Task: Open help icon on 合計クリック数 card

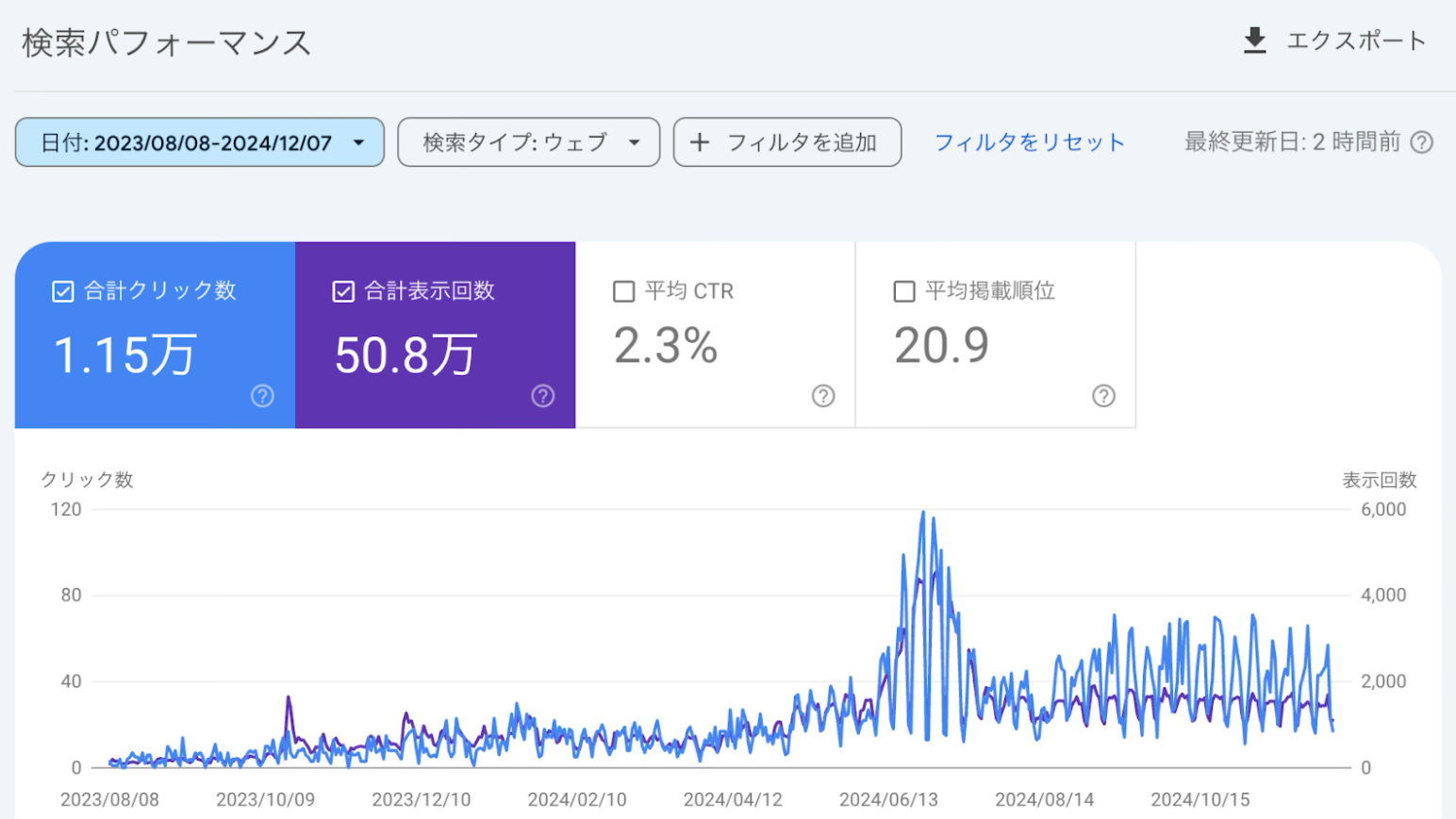Action: tap(263, 396)
